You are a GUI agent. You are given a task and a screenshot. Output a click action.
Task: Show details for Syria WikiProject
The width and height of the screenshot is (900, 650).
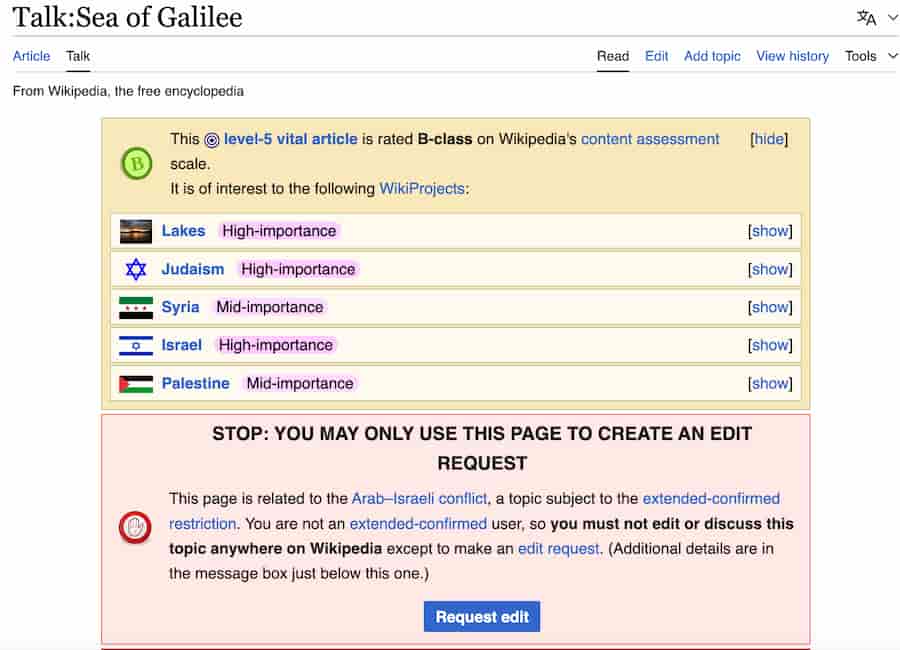pyautogui.click(x=770, y=307)
